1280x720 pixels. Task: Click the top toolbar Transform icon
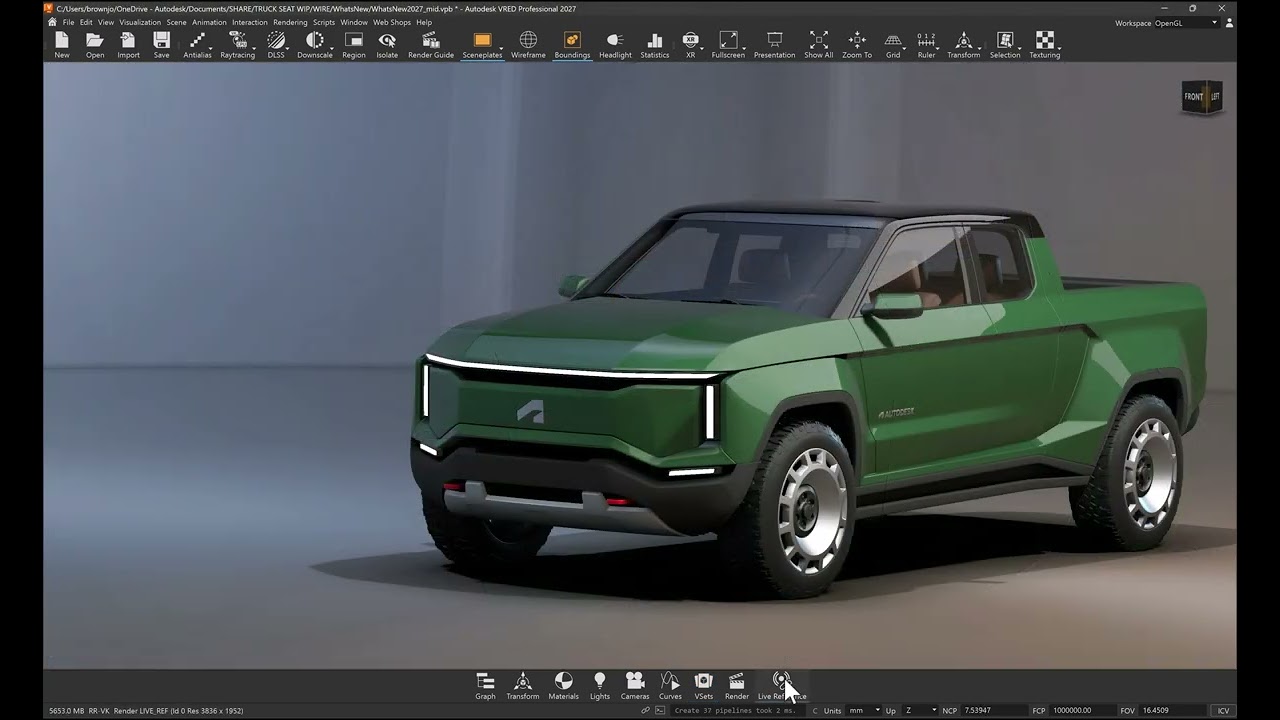964,44
